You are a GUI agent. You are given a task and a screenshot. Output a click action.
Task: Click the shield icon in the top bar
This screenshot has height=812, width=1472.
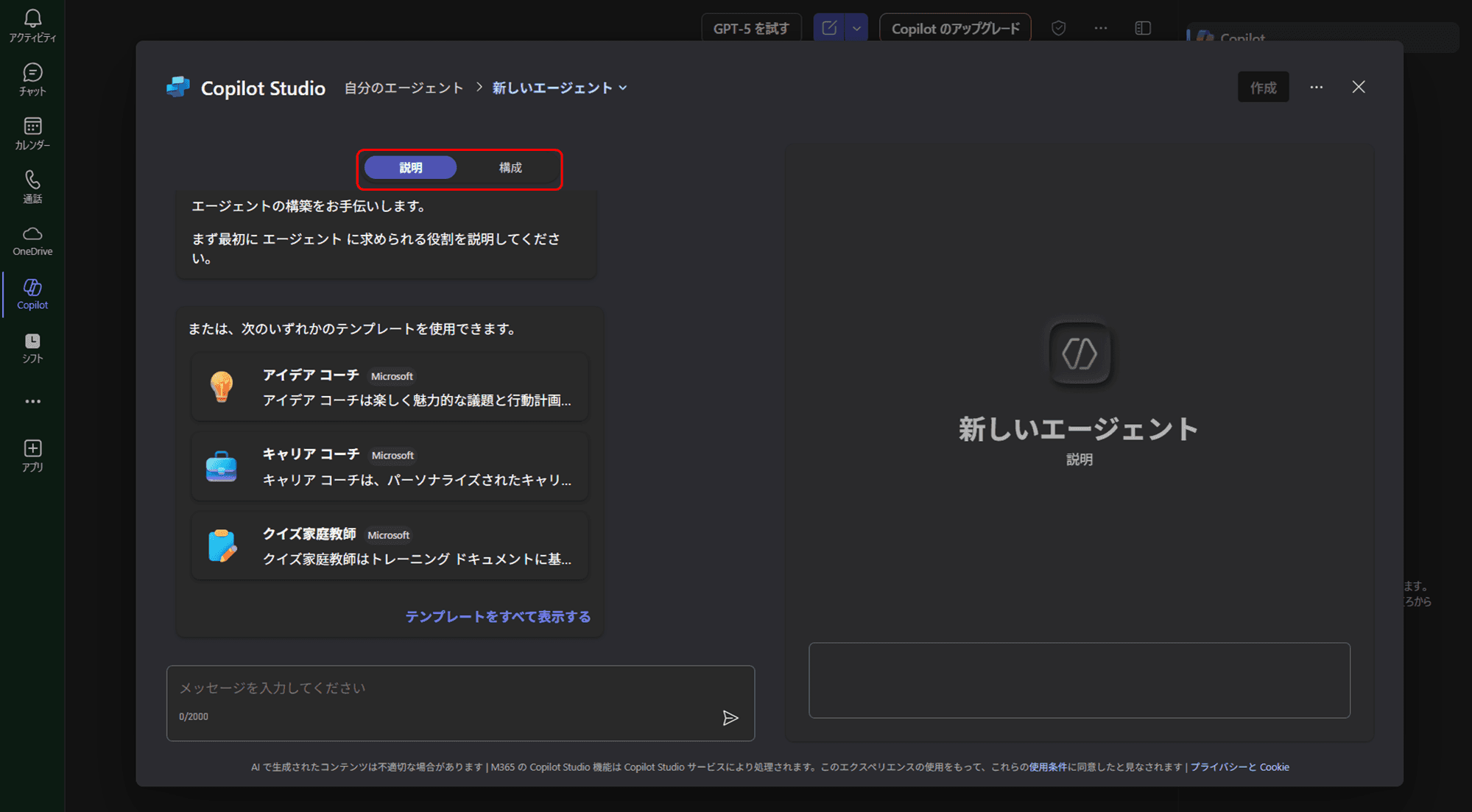pos(1059,27)
